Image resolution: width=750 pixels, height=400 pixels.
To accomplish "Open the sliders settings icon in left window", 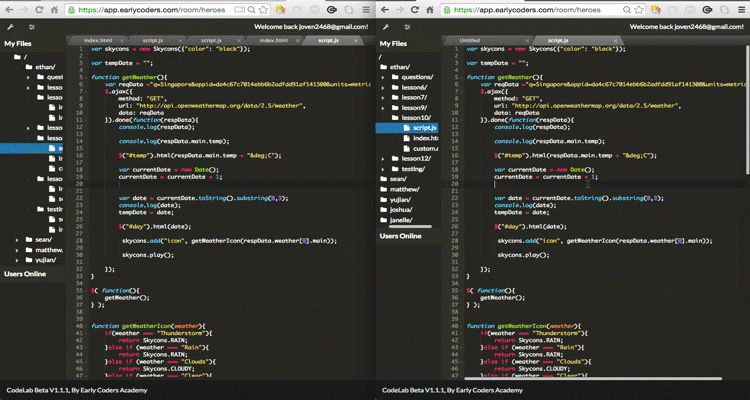I will pos(32,27).
